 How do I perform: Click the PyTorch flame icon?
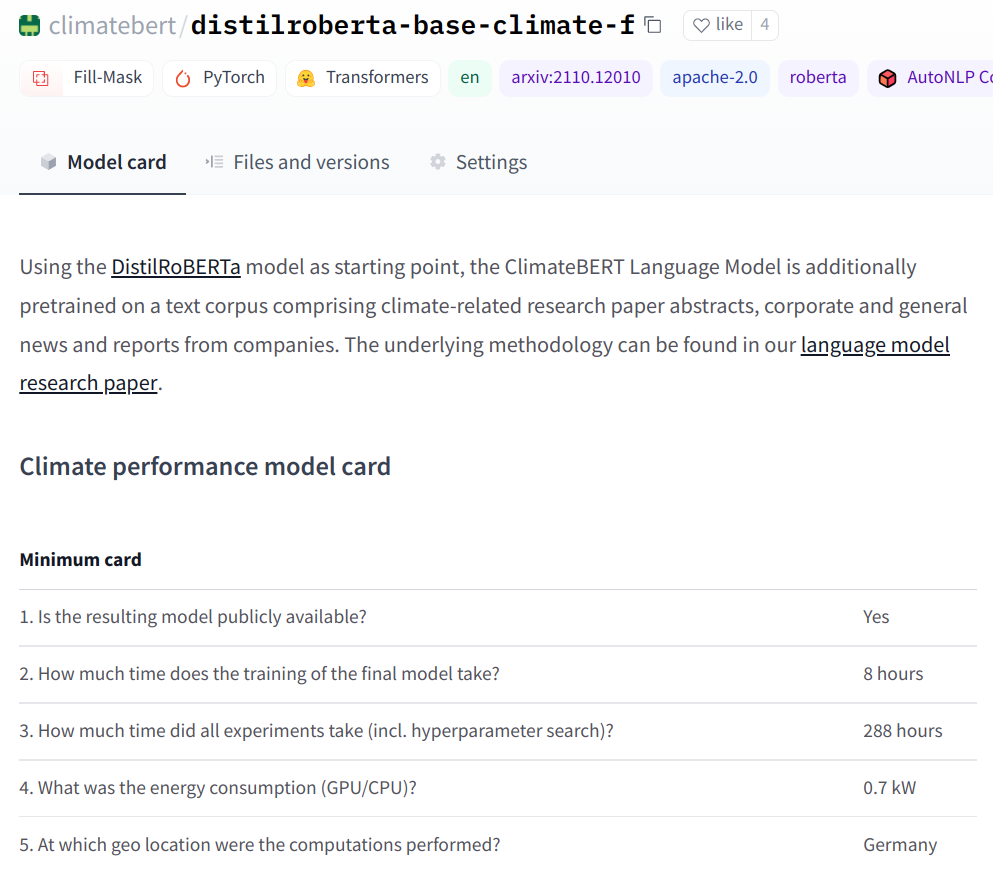(182, 78)
